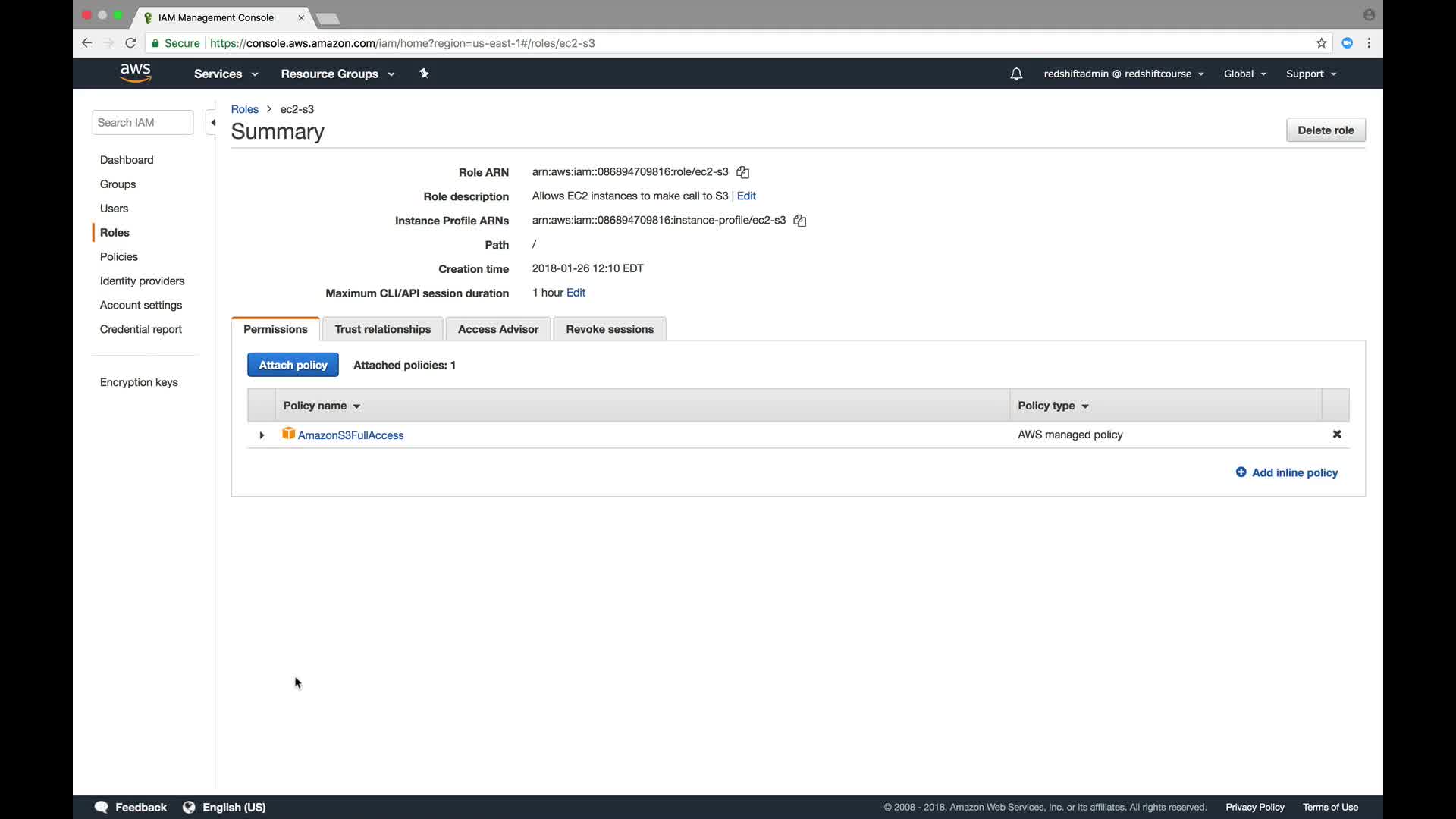Open the Access Advisor tab
Image resolution: width=1456 pixels, height=819 pixels.
pos(497,329)
